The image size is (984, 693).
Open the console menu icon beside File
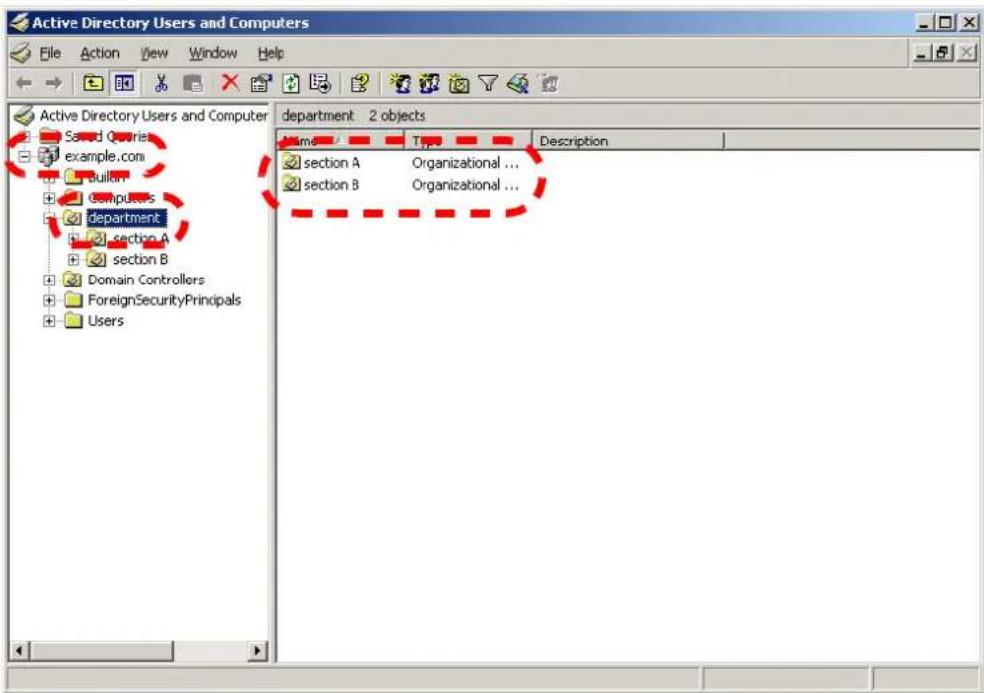[21, 53]
